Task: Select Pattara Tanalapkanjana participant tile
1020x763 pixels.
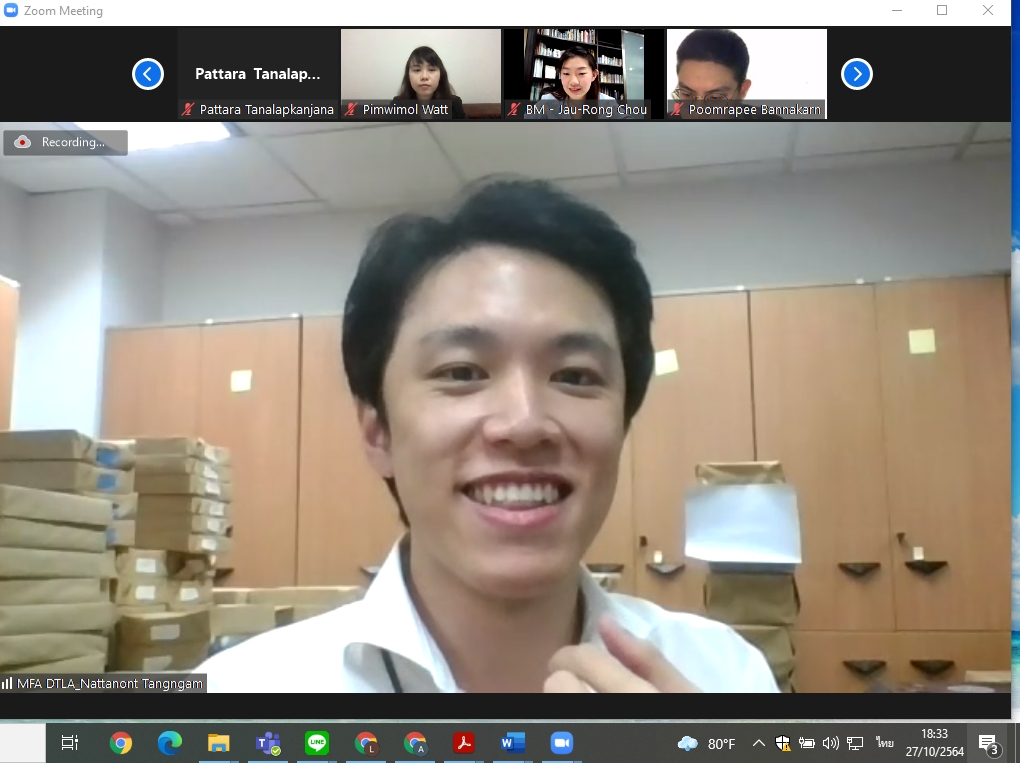Action: coord(258,74)
